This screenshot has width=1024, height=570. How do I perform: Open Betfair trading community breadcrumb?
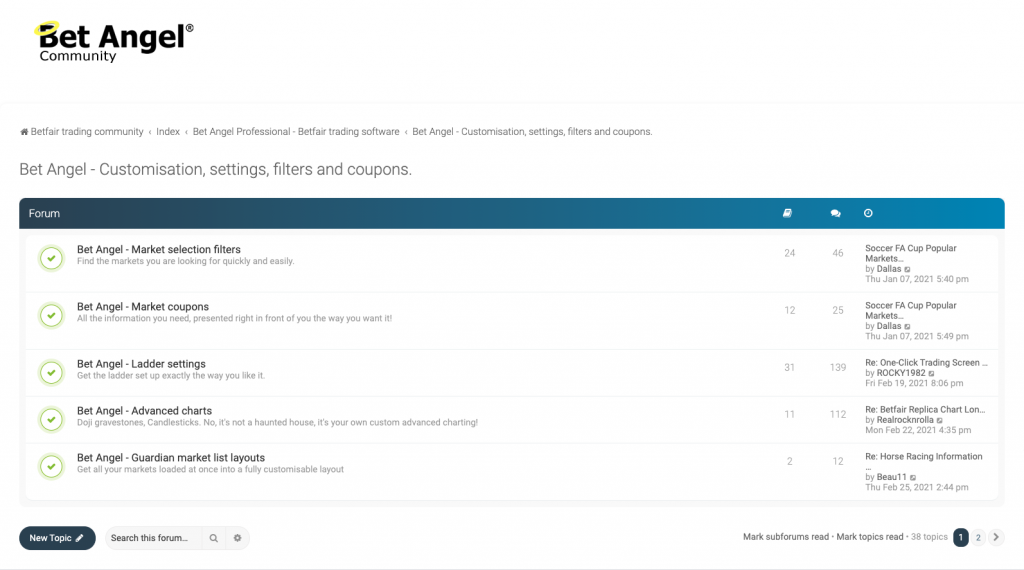pyautogui.click(x=87, y=132)
